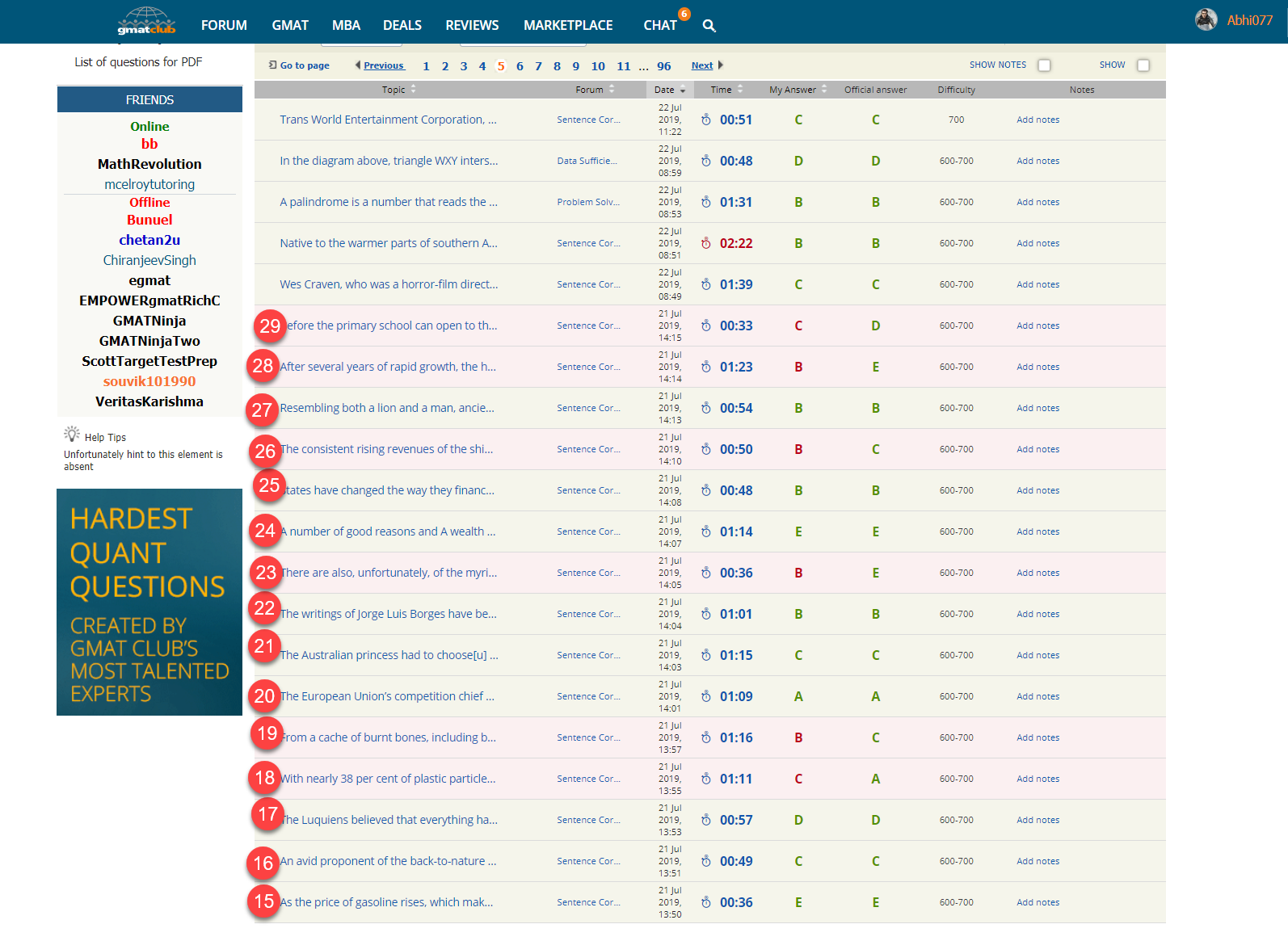Click the red timer icon for 02:22
Image resolution: width=1288 pixels, height=941 pixels.
pos(706,243)
